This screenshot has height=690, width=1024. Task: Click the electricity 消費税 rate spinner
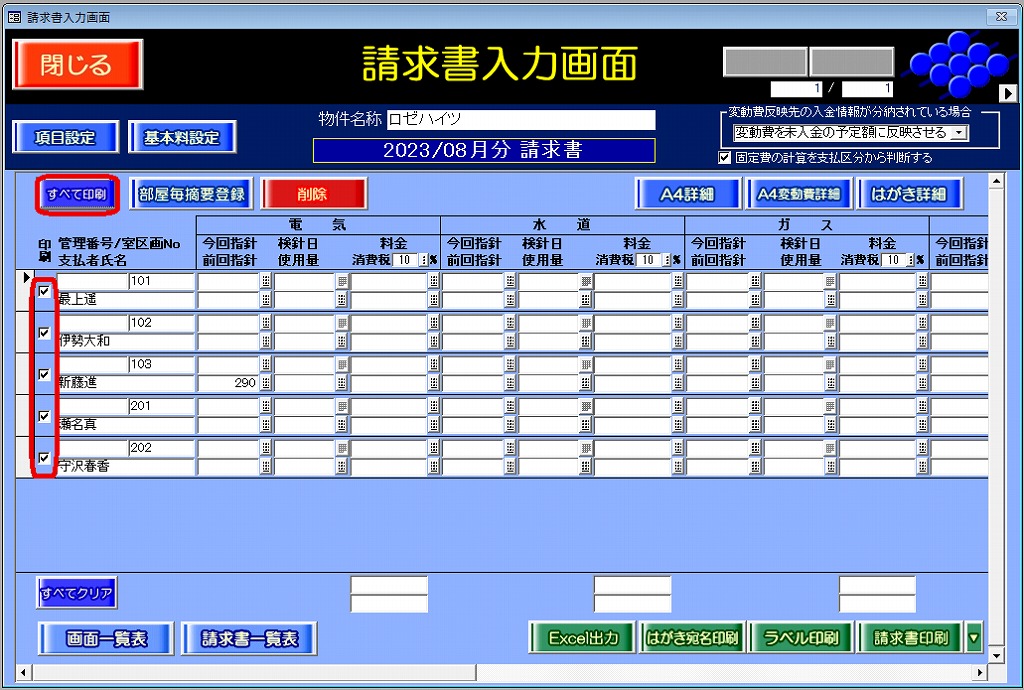(x=424, y=260)
